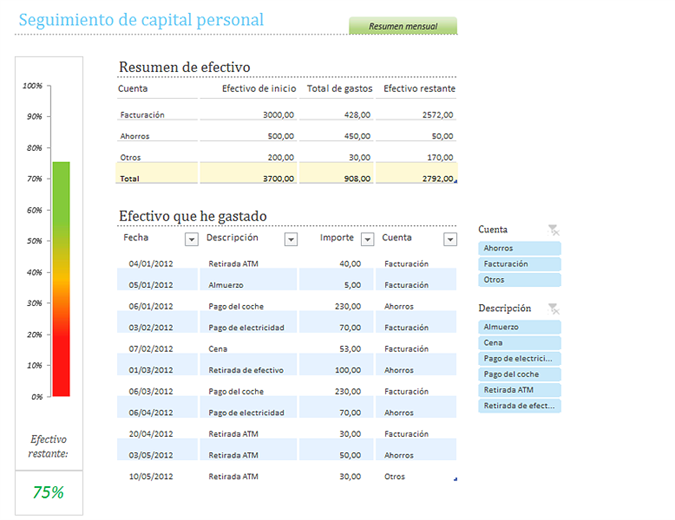The height and width of the screenshot is (520, 675).
Task: Click the Total row label
Action: point(130,179)
